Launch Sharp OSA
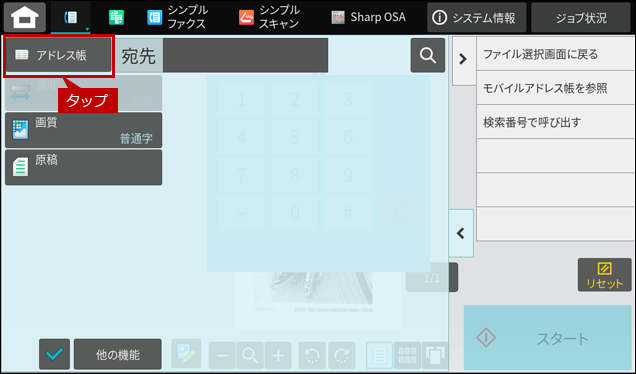The image size is (636, 374). click(x=368, y=17)
